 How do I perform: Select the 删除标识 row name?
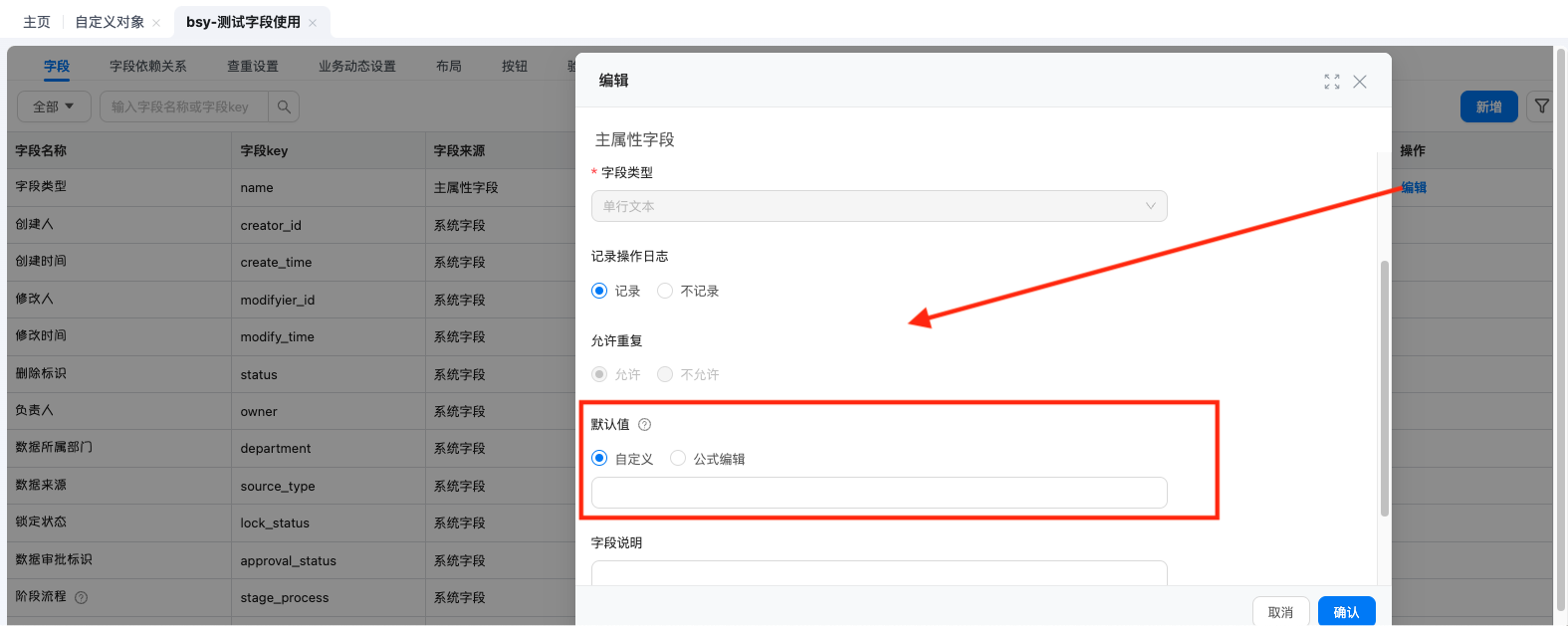41,373
